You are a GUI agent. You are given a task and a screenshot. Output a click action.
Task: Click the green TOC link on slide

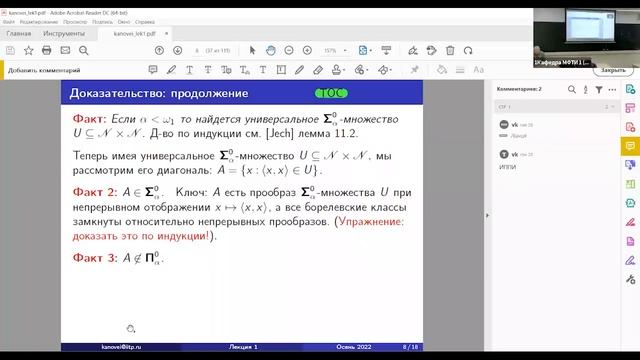click(x=331, y=93)
